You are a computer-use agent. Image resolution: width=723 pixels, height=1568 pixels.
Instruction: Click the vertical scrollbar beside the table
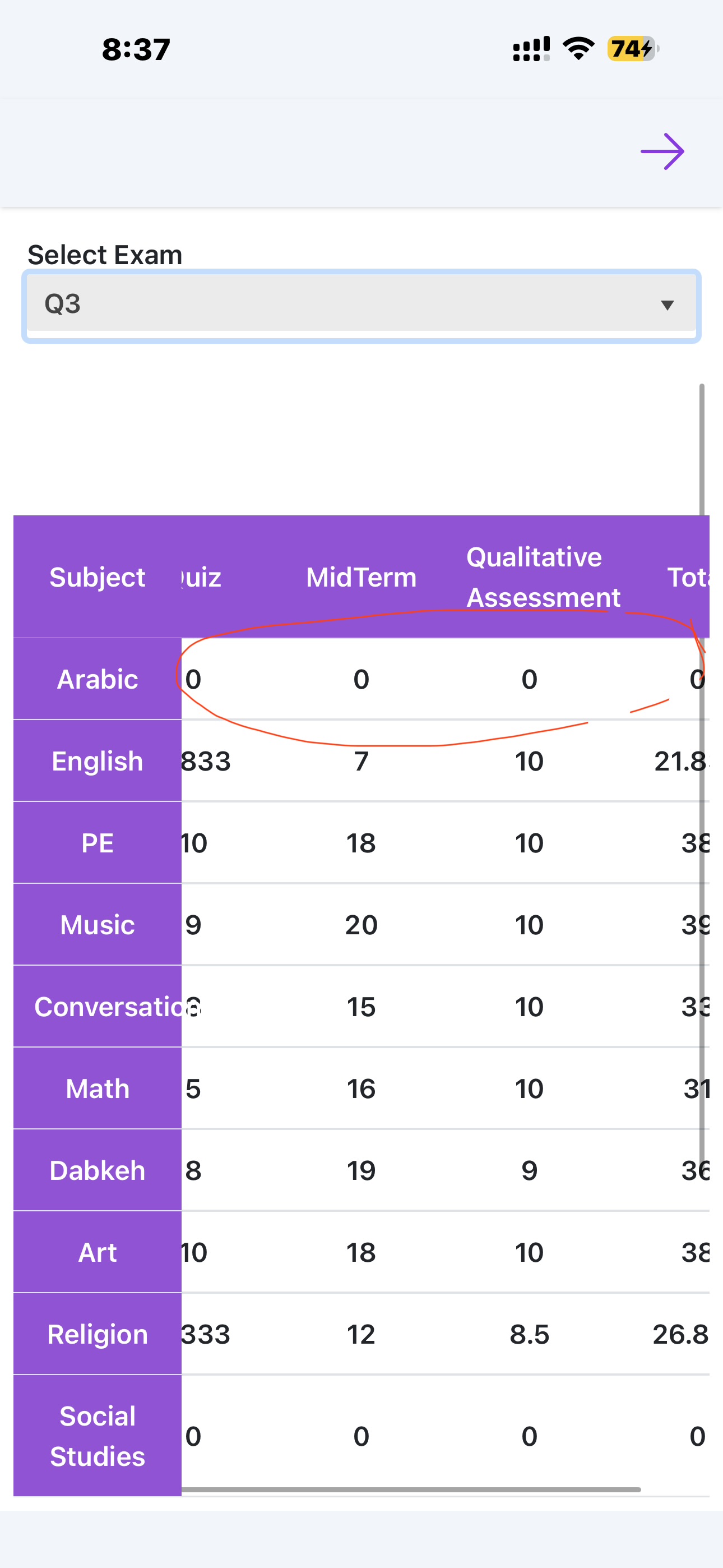[x=702, y=730]
